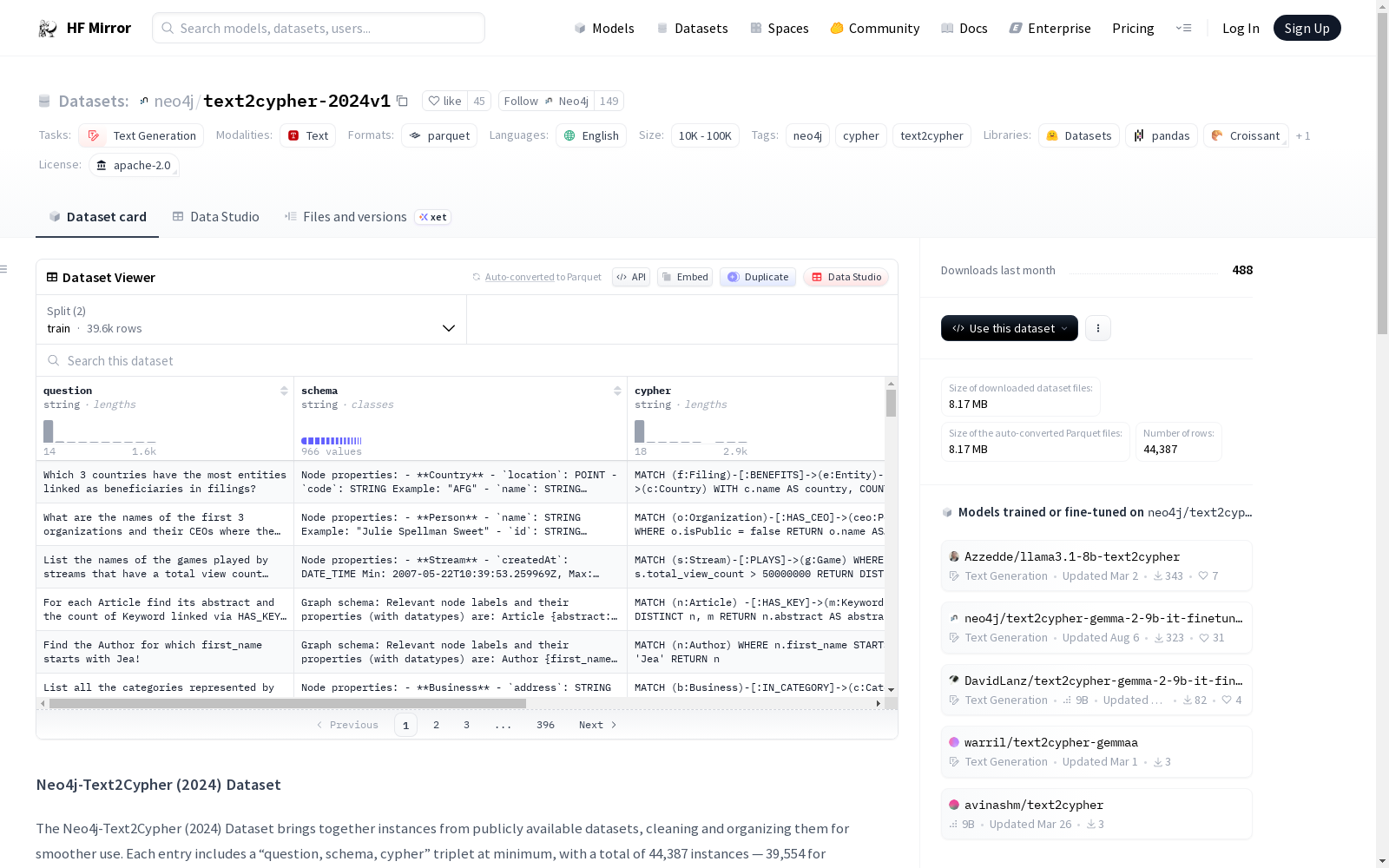This screenshot has height=868, width=1389.
Task: Click the Embed button in Dataset Viewer
Action: click(x=685, y=277)
